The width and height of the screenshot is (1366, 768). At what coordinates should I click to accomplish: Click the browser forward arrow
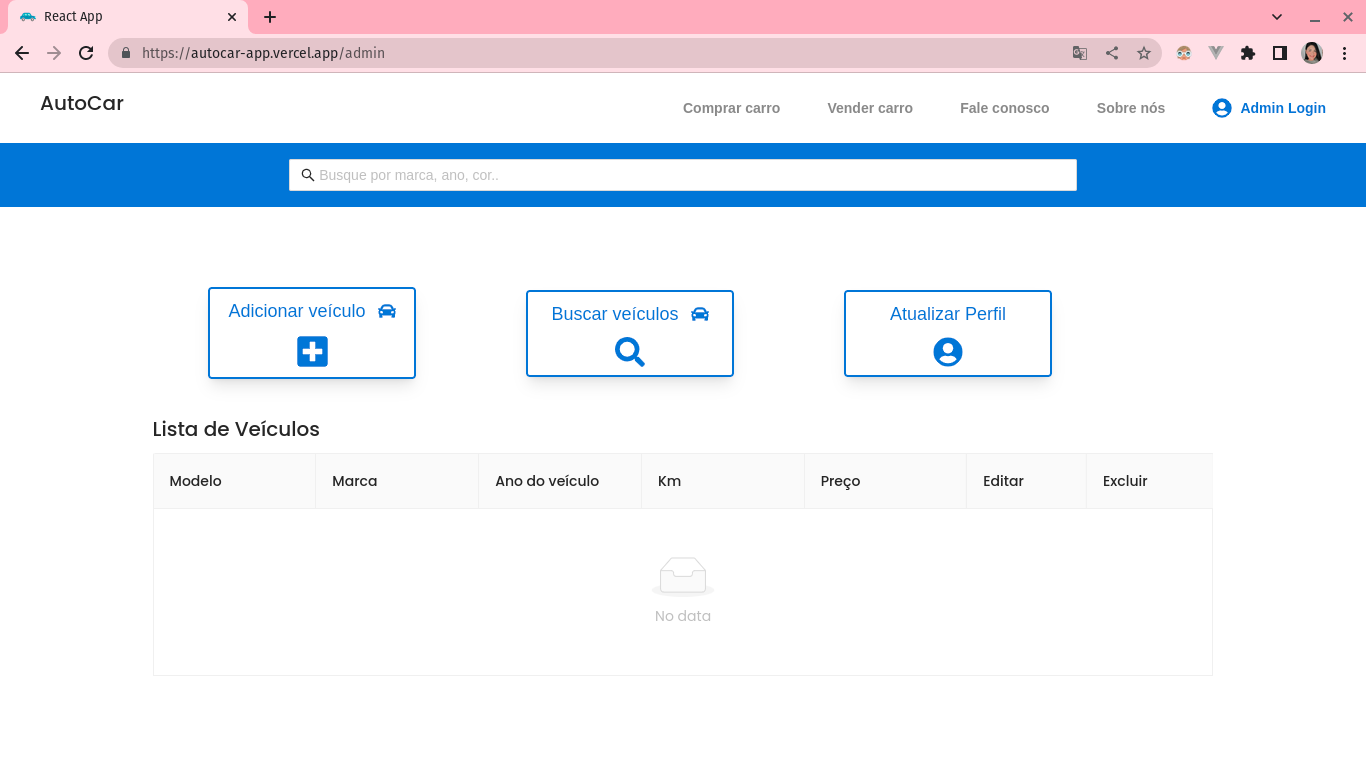[54, 53]
